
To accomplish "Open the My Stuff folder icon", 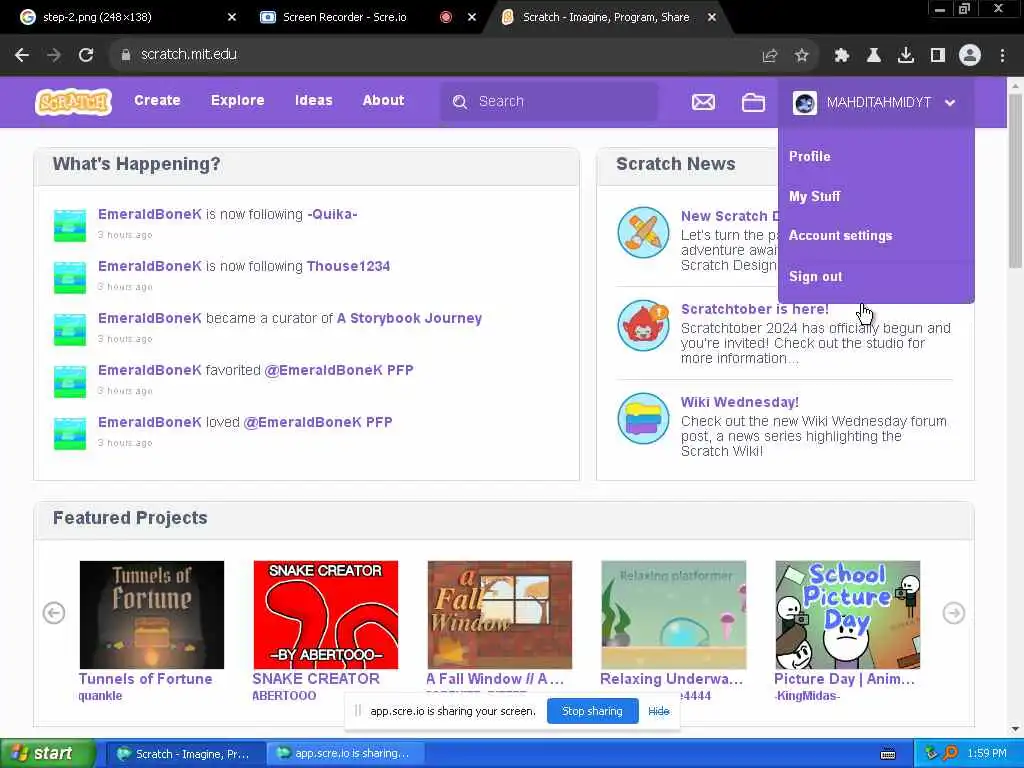I will click(x=753, y=102).
